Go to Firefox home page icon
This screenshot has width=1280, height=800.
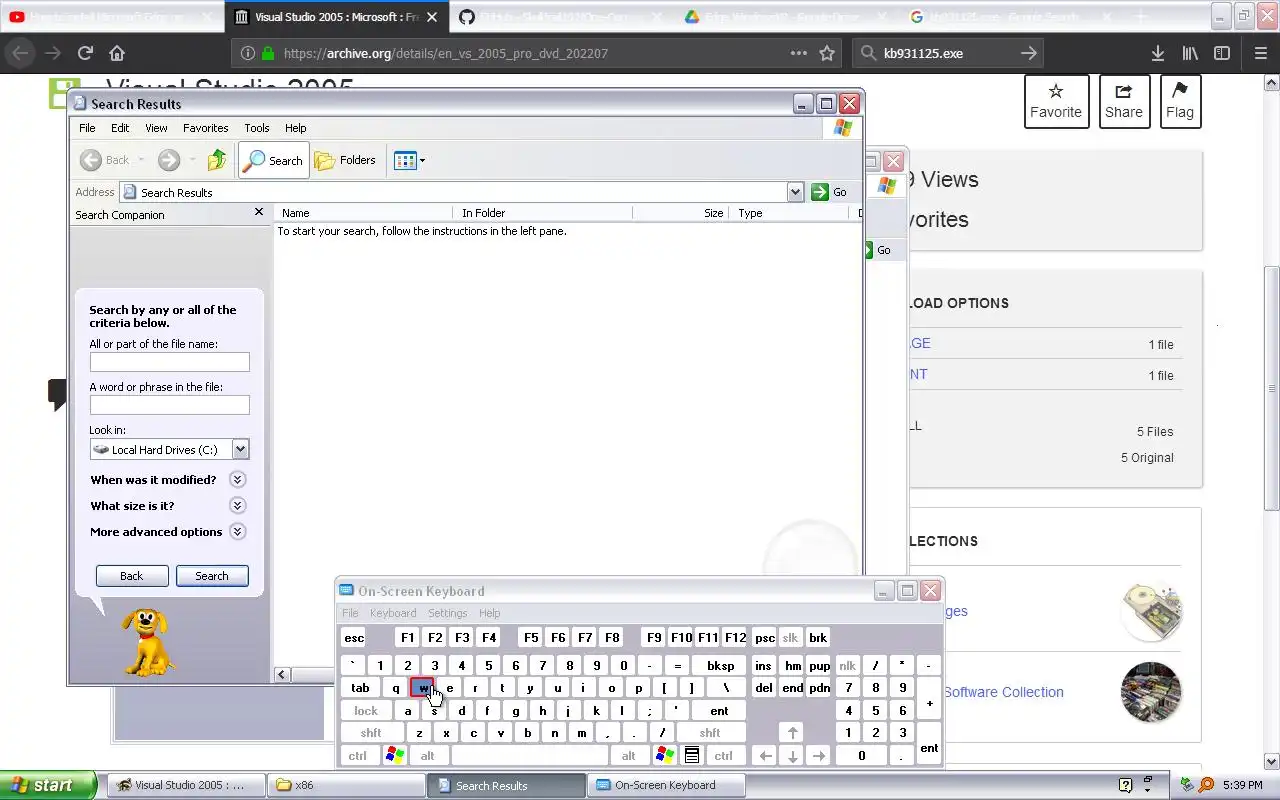pyautogui.click(x=117, y=53)
